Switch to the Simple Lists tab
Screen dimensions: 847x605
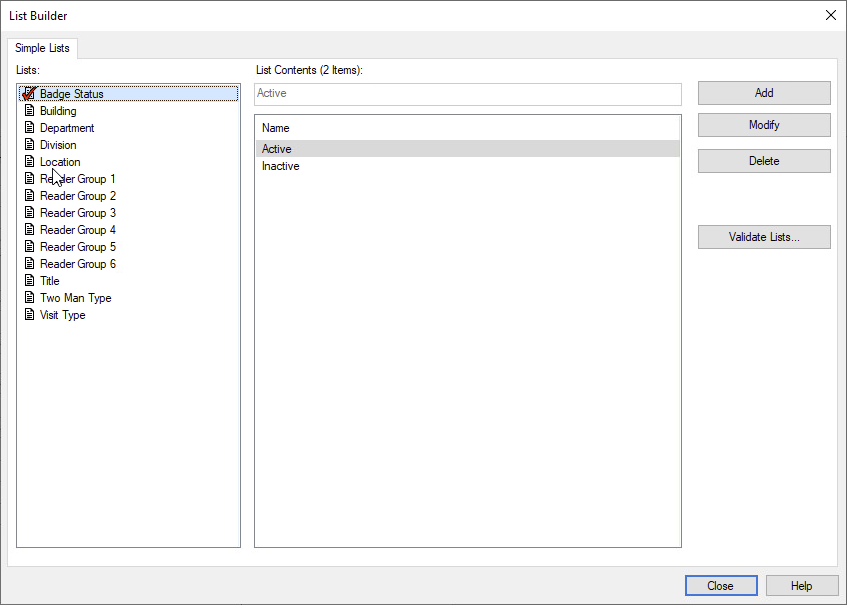[42, 48]
